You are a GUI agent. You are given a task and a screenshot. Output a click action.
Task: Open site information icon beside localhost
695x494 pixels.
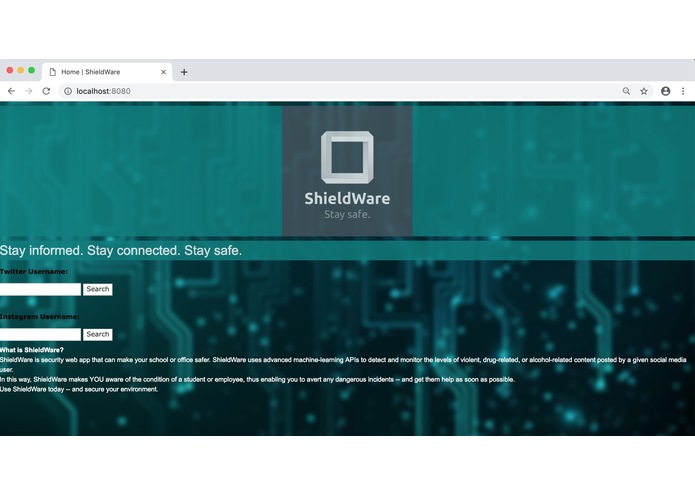(x=68, y=91)
